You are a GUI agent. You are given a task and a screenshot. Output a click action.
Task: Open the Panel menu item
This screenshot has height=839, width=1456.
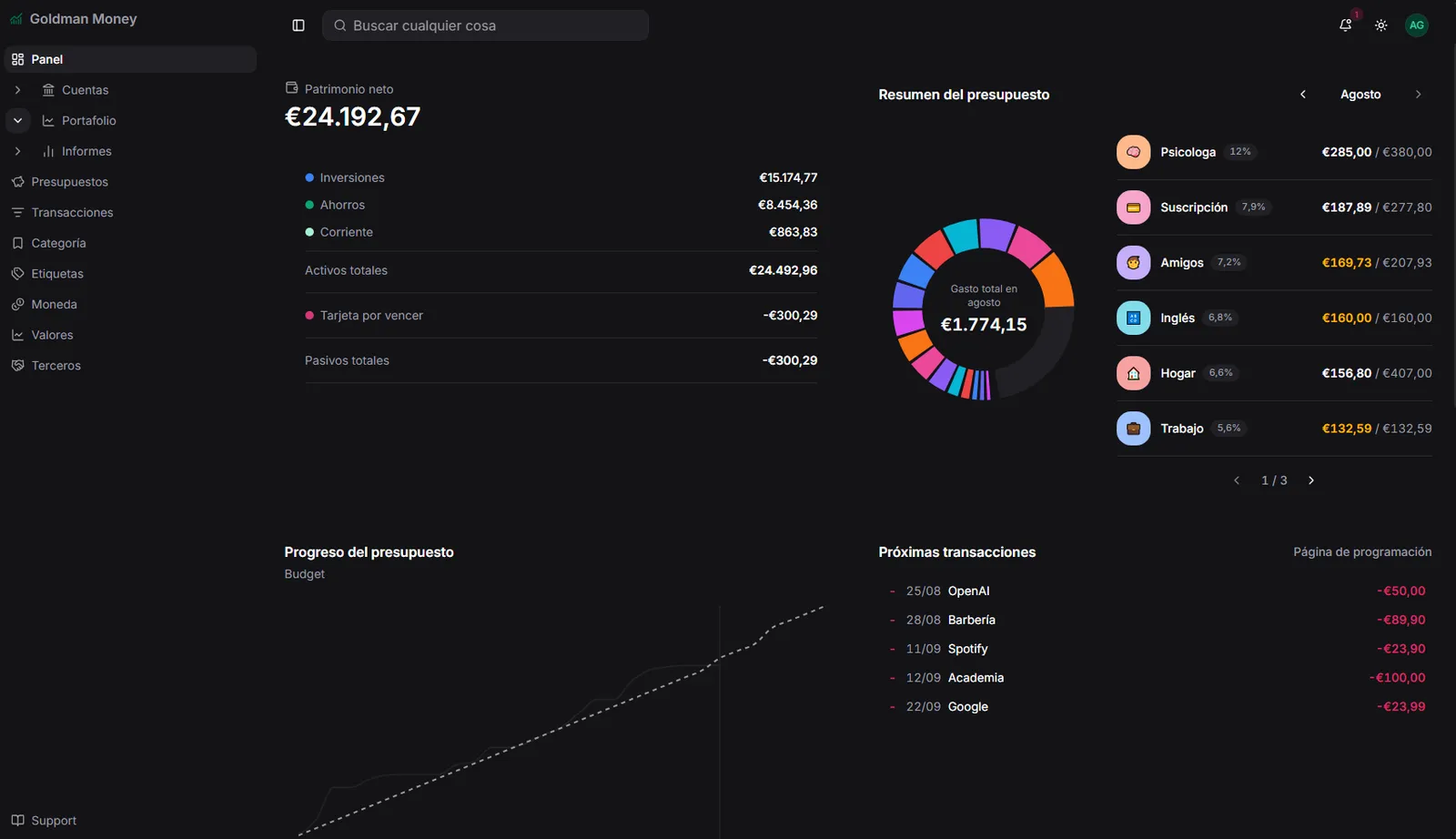pos(130,59)
